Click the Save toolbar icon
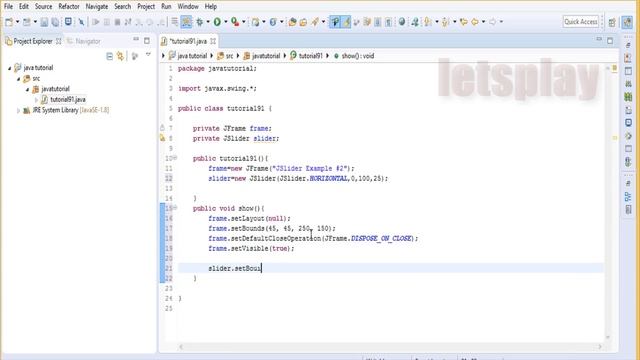The image size is (640, 360). 44,22
